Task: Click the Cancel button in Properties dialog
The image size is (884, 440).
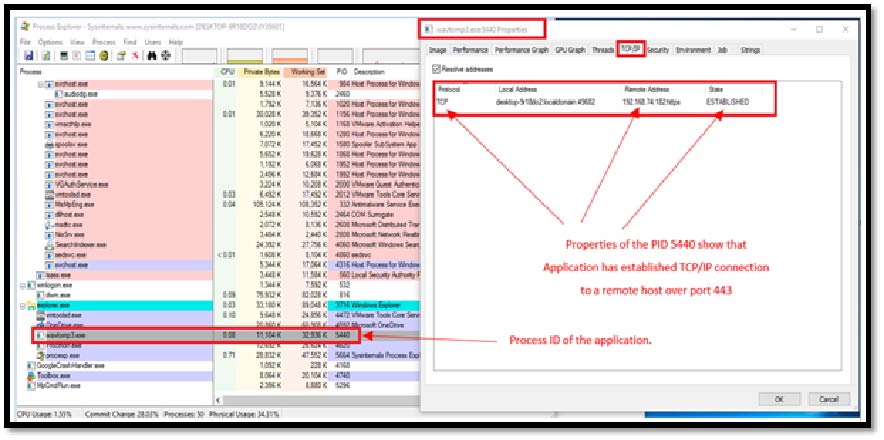Action: [828, 399]
